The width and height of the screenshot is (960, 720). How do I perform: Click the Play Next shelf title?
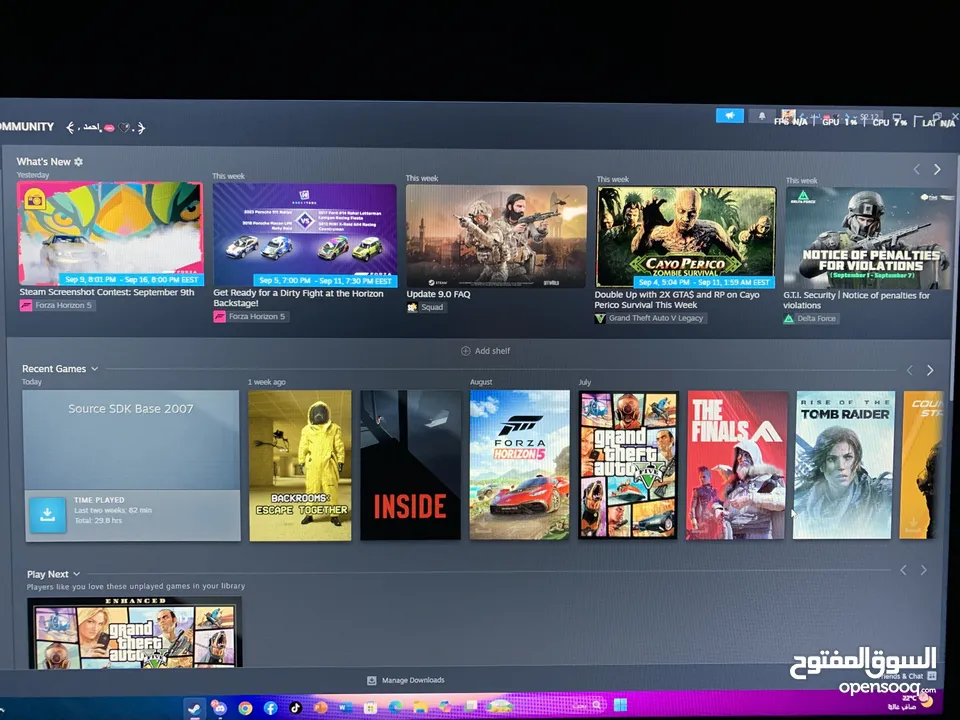pos(47,574)
